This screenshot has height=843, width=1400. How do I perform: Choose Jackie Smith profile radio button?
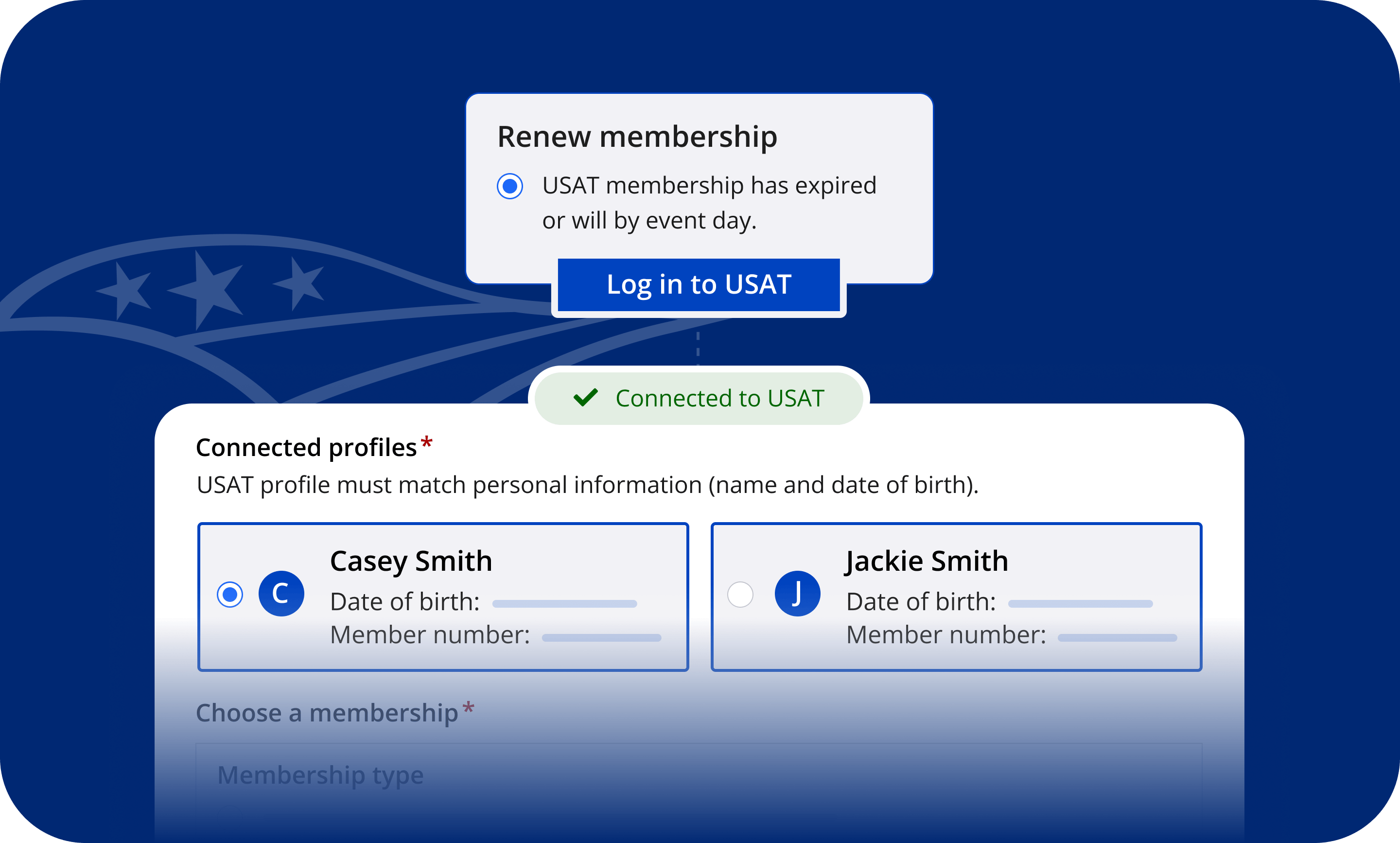click(x=740, y=594)
